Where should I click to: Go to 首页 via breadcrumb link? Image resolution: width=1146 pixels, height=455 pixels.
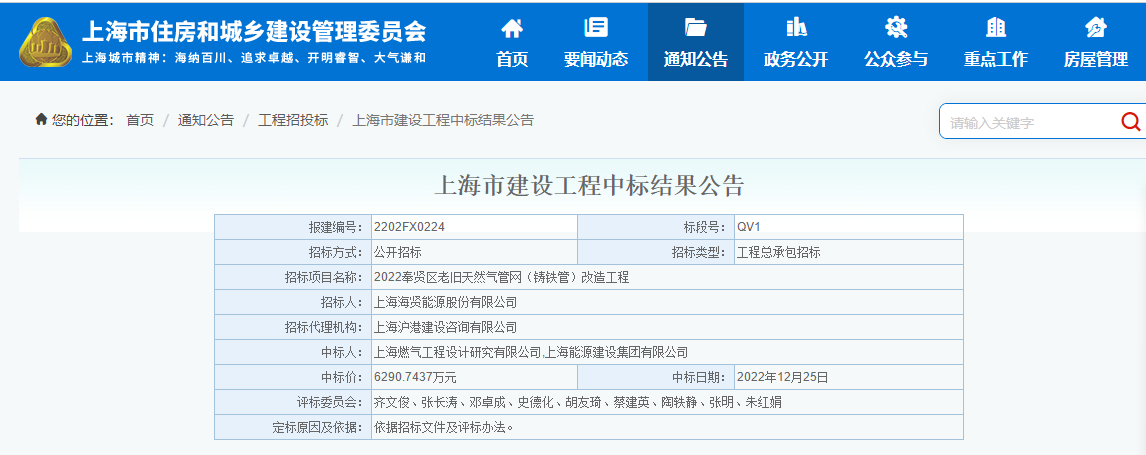(140, 120)
